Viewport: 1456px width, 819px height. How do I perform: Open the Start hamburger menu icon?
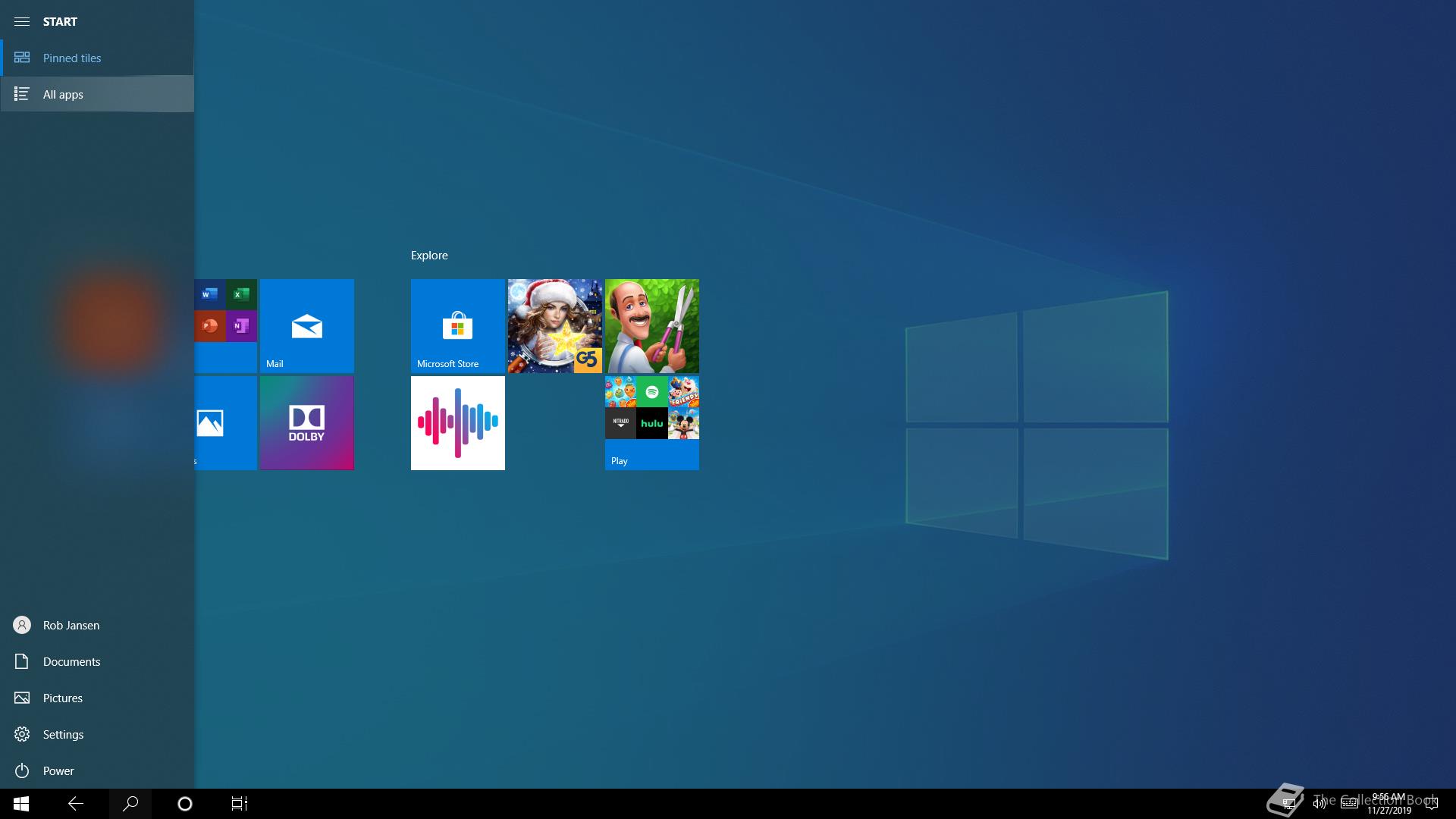(22, 21)
